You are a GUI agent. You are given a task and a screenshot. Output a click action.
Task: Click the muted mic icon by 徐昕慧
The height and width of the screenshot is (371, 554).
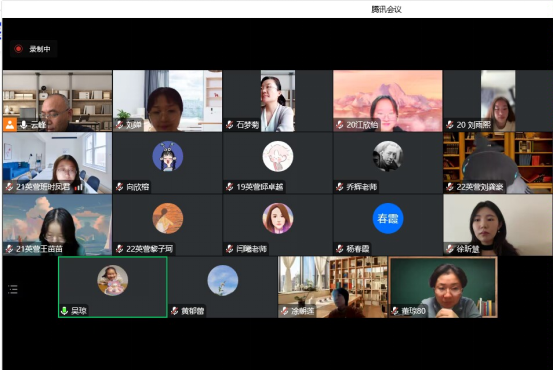(x=450, y=249)
